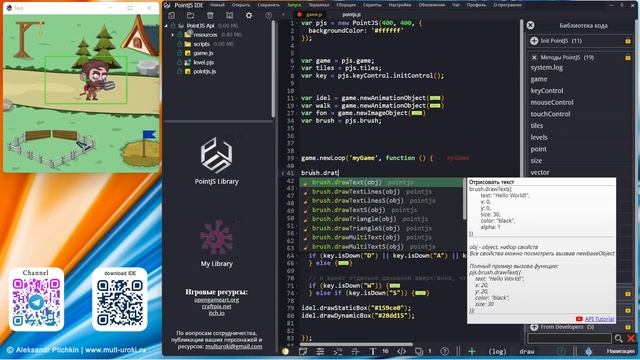Click the magnifier search icon in the library panel
Screen dimensions: 640x360
click(618, 338)
